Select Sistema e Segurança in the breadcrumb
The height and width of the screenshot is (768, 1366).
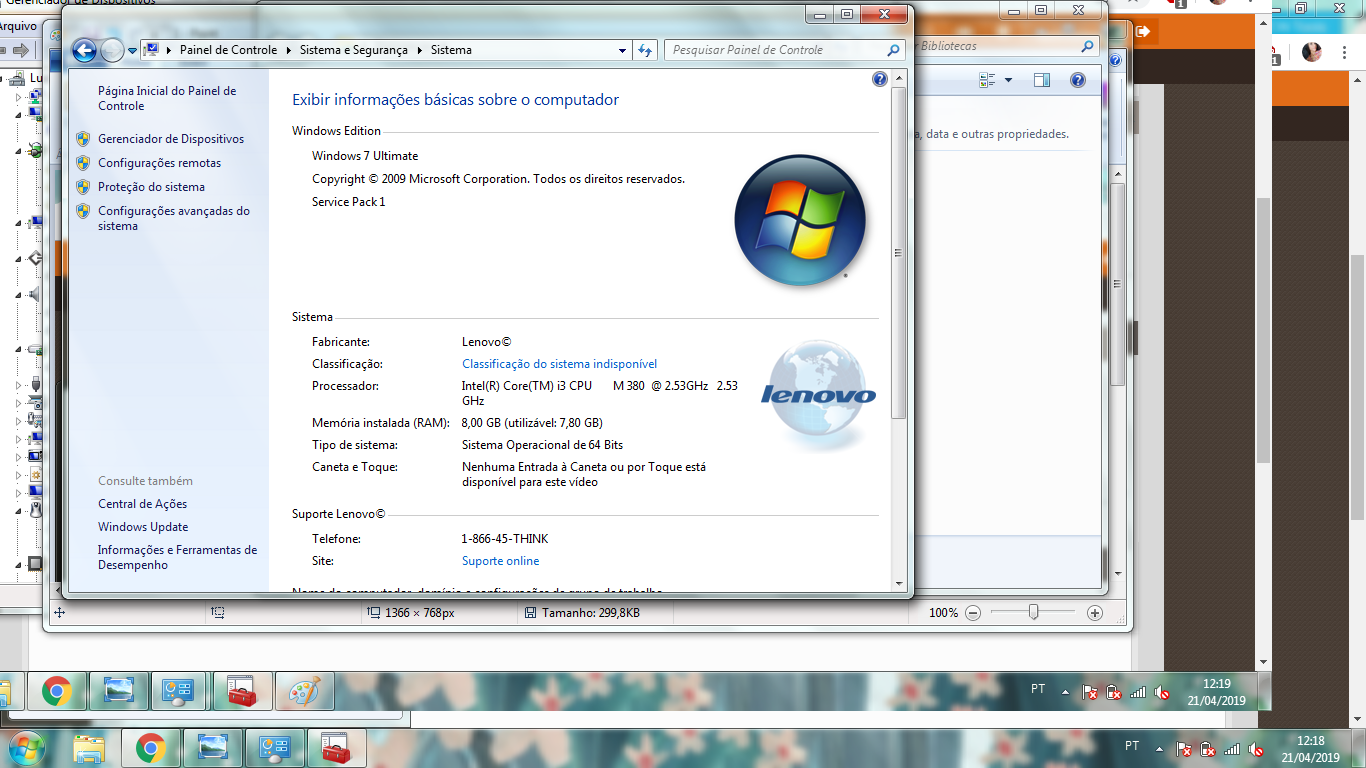(x=353, y=50)
